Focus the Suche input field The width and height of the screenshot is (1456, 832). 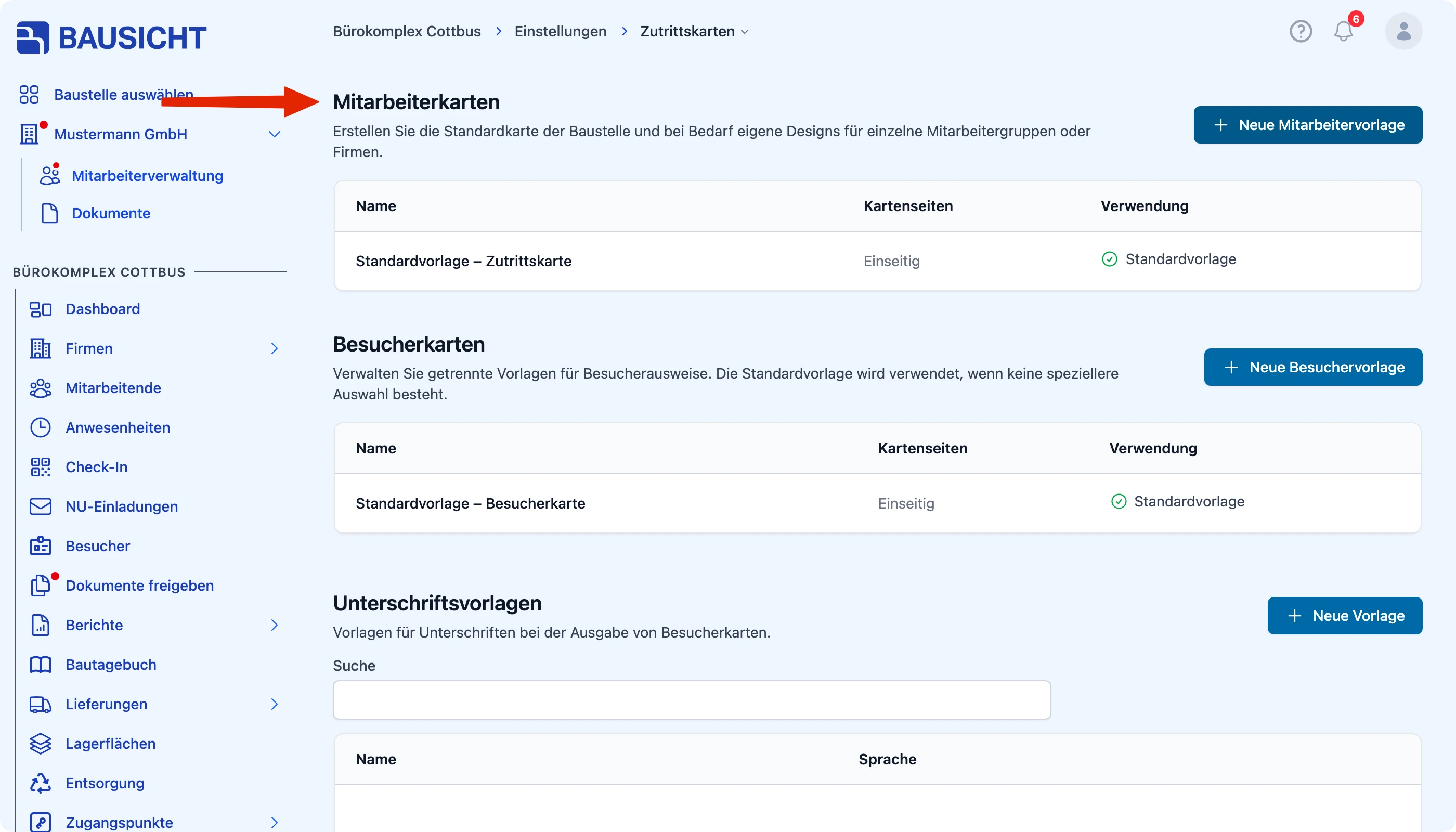pyautogui.click(x=692, y=699)
